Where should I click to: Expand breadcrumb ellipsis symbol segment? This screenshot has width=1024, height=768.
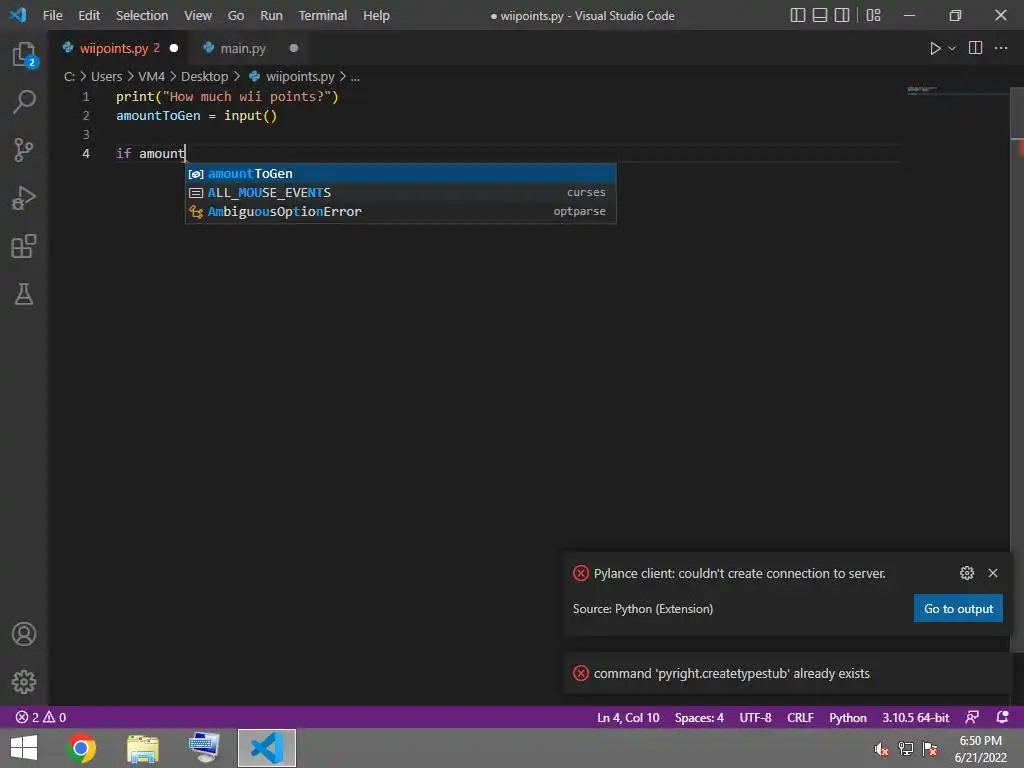click(x=355, y=76)
